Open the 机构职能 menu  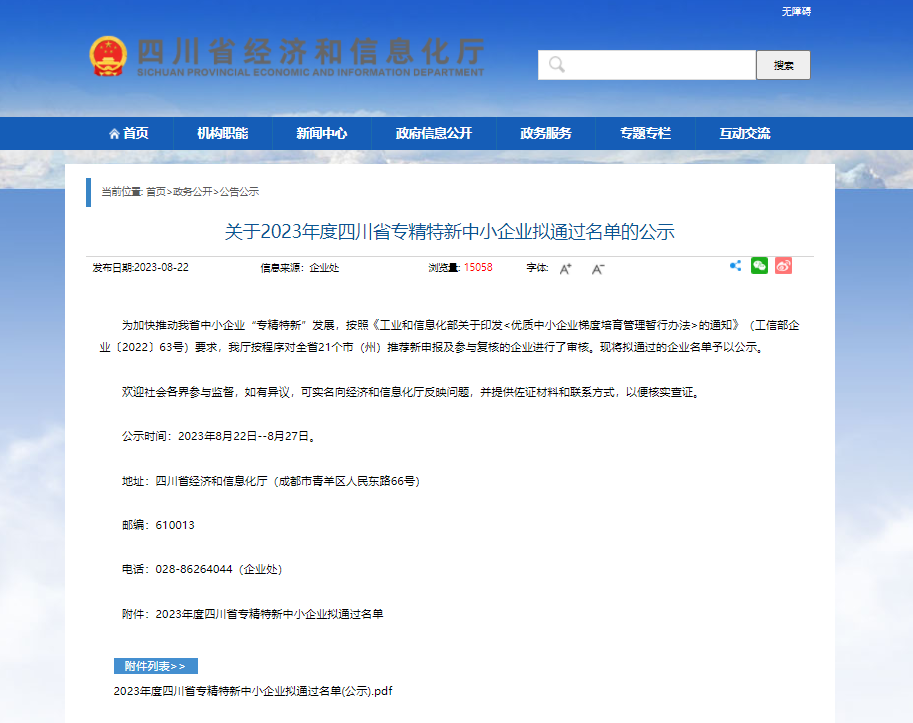point(222,133)
